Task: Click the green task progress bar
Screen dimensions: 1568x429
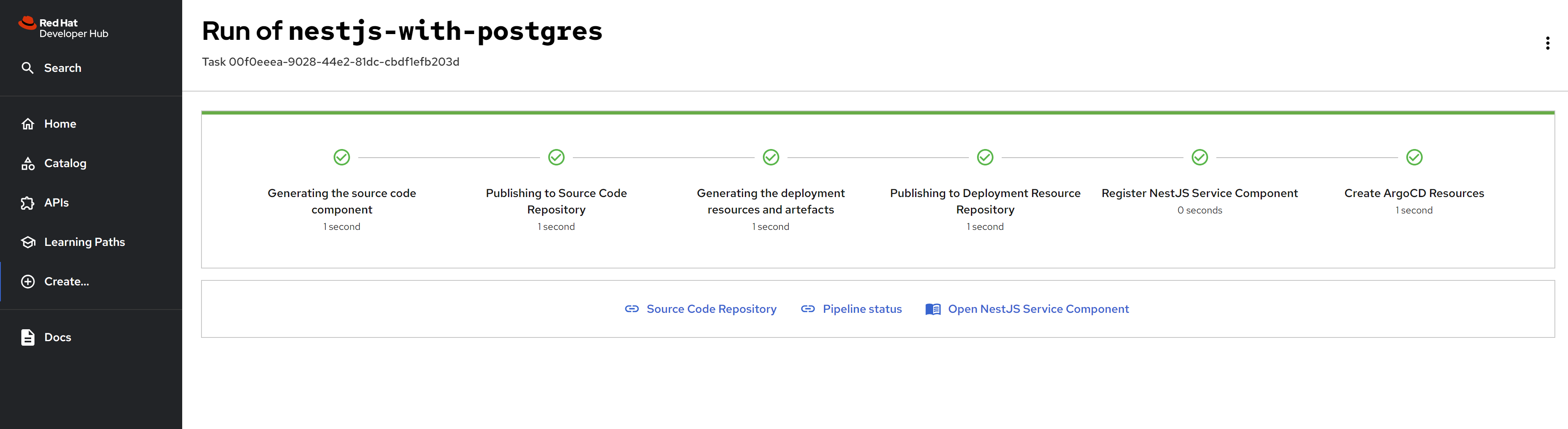Action: (877, 112)
